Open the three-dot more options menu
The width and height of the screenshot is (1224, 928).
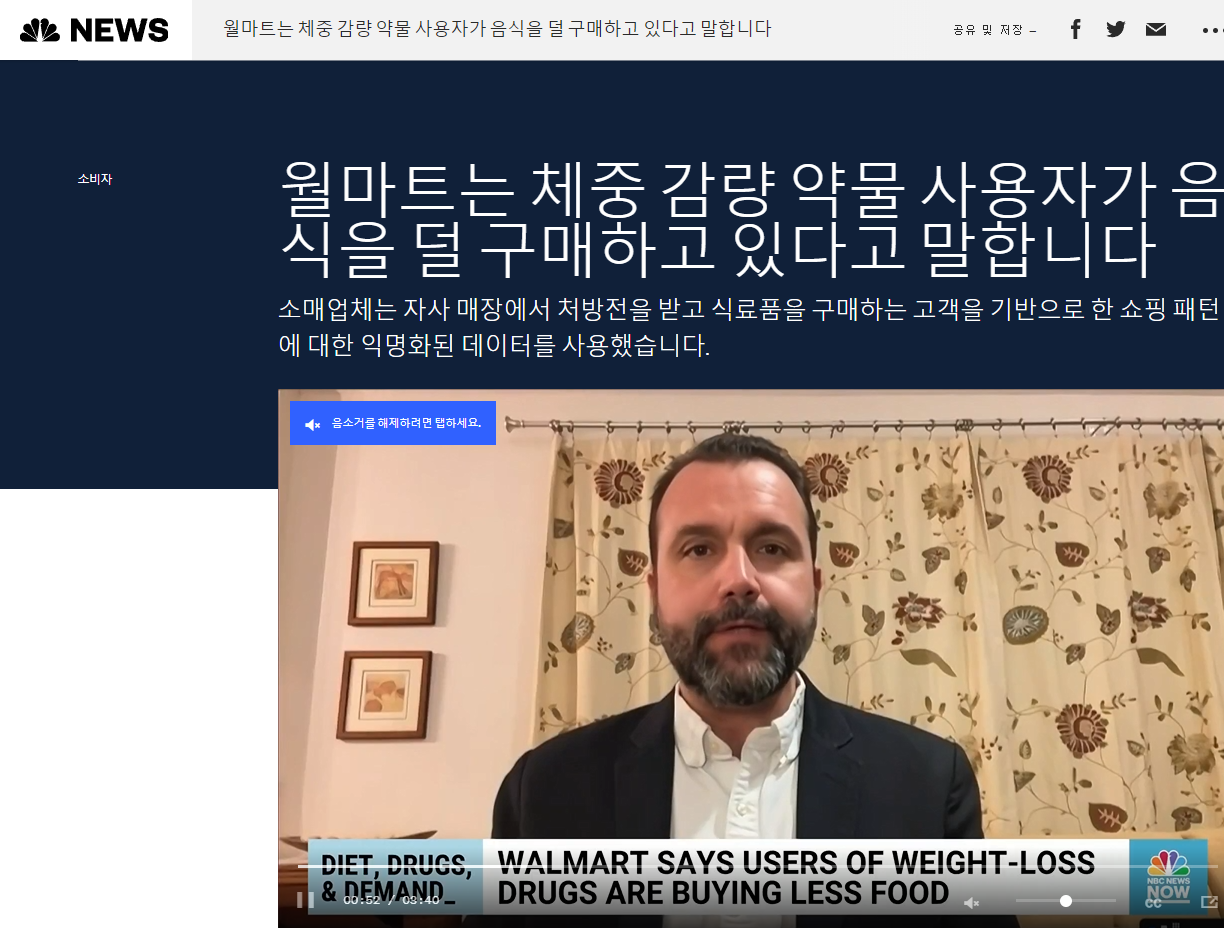(1211, 30)
